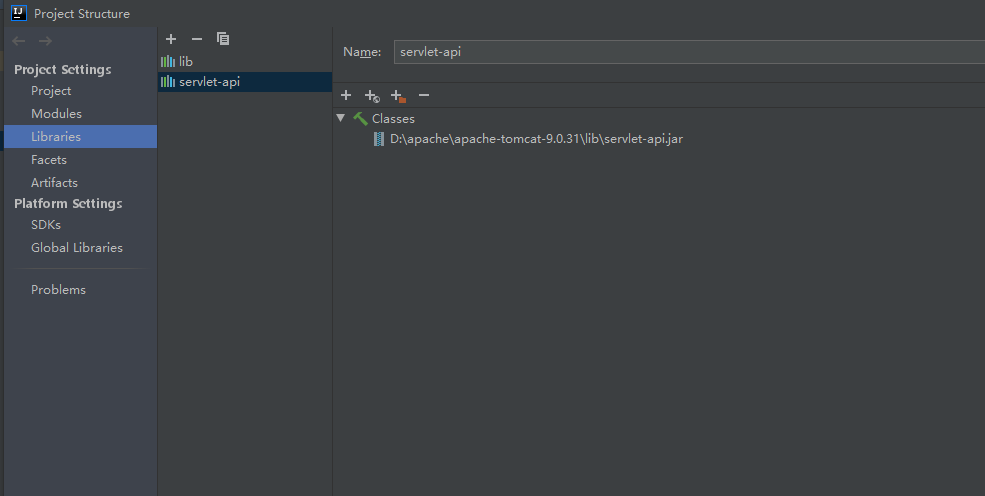Click the Name: label

[362, 52]
